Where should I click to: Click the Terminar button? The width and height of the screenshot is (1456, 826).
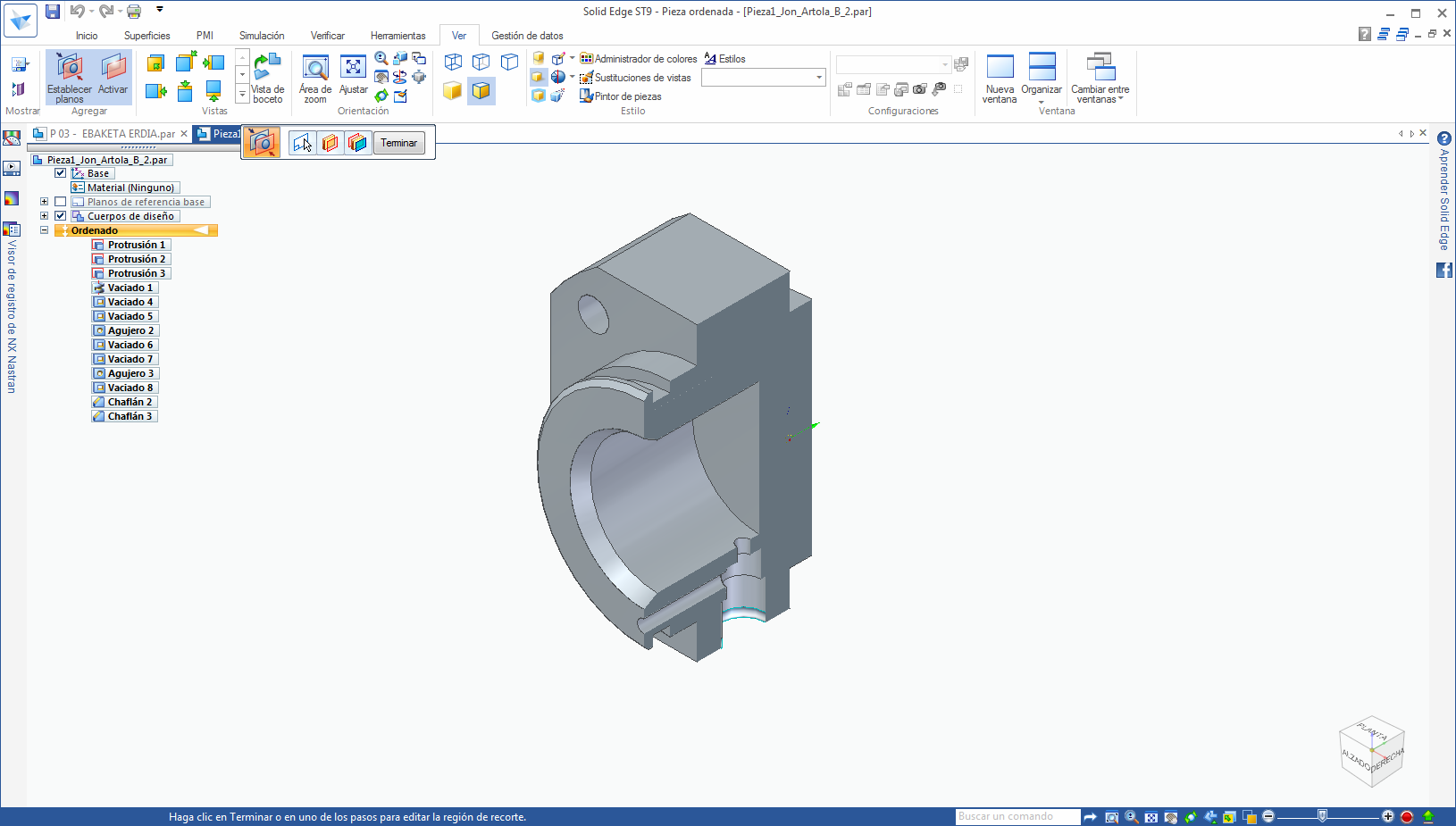(x=398, y=143)
